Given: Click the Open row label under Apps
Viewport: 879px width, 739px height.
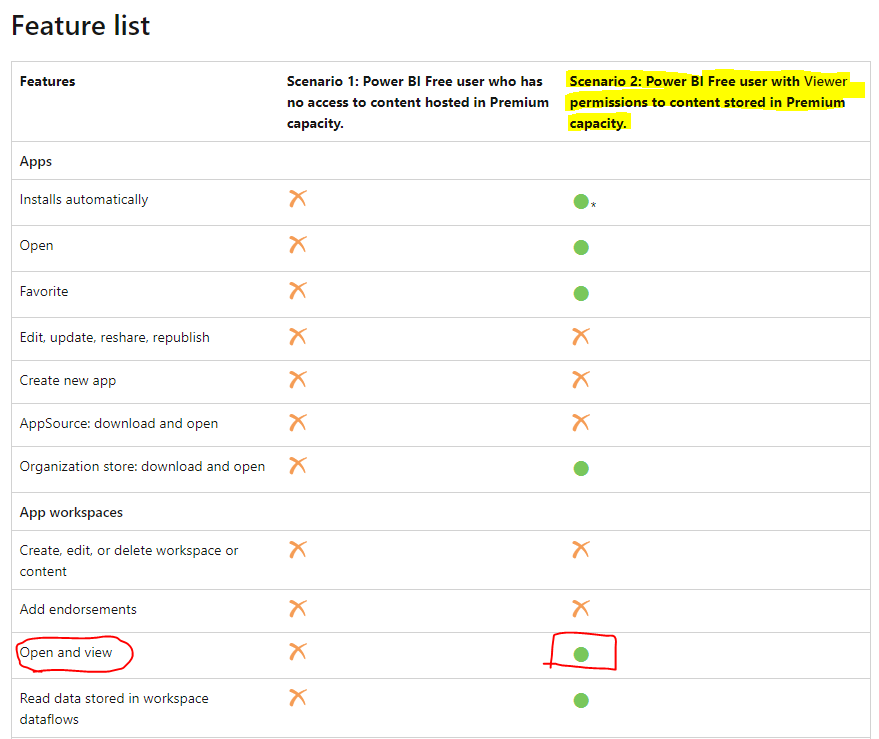Looking at the screenshot, I should pyautogui.click(x=36, y=246).
